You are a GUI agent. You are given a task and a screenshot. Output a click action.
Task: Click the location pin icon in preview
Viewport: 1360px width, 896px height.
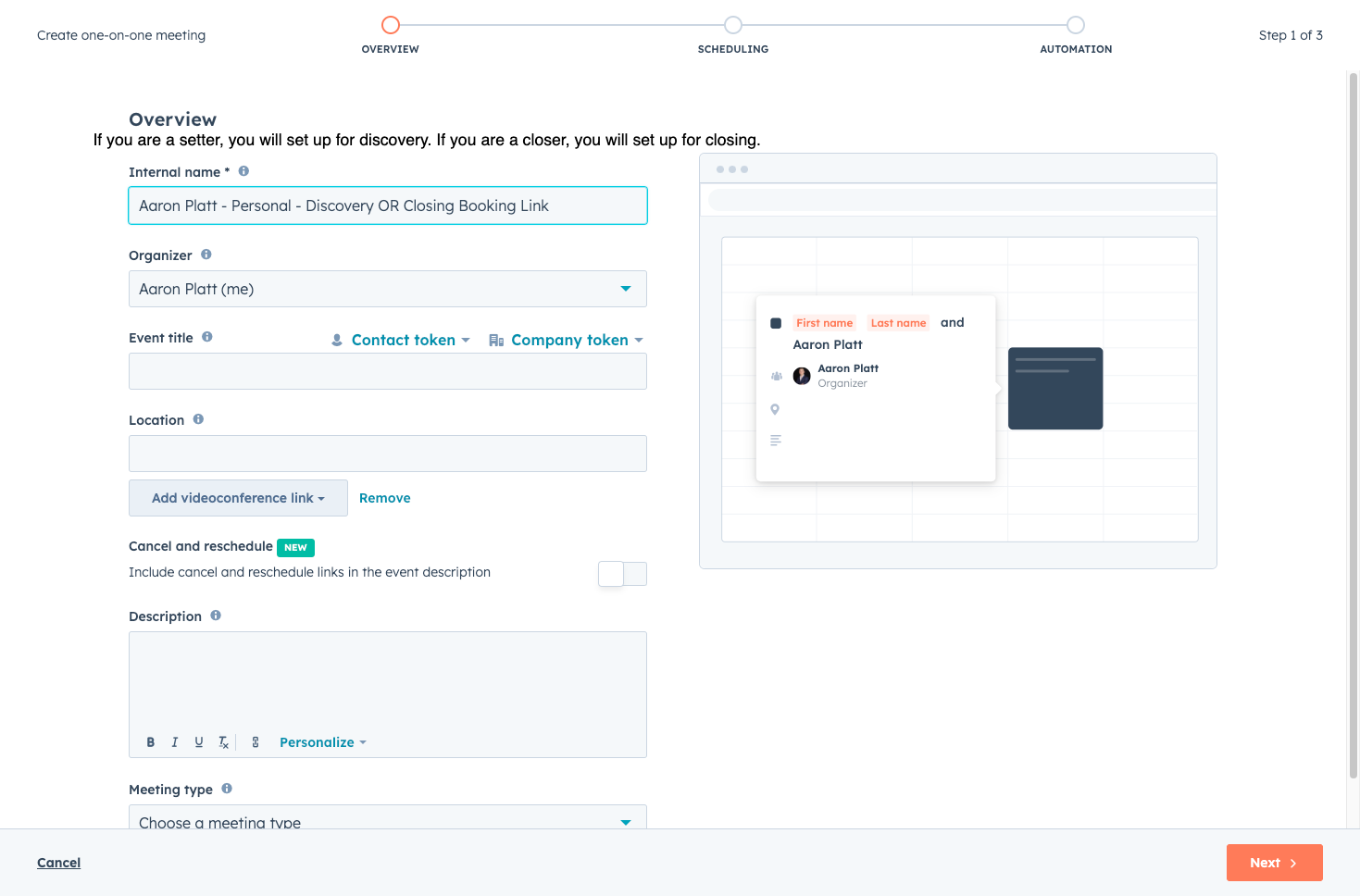pyautogui.click(x=775, y=409)
